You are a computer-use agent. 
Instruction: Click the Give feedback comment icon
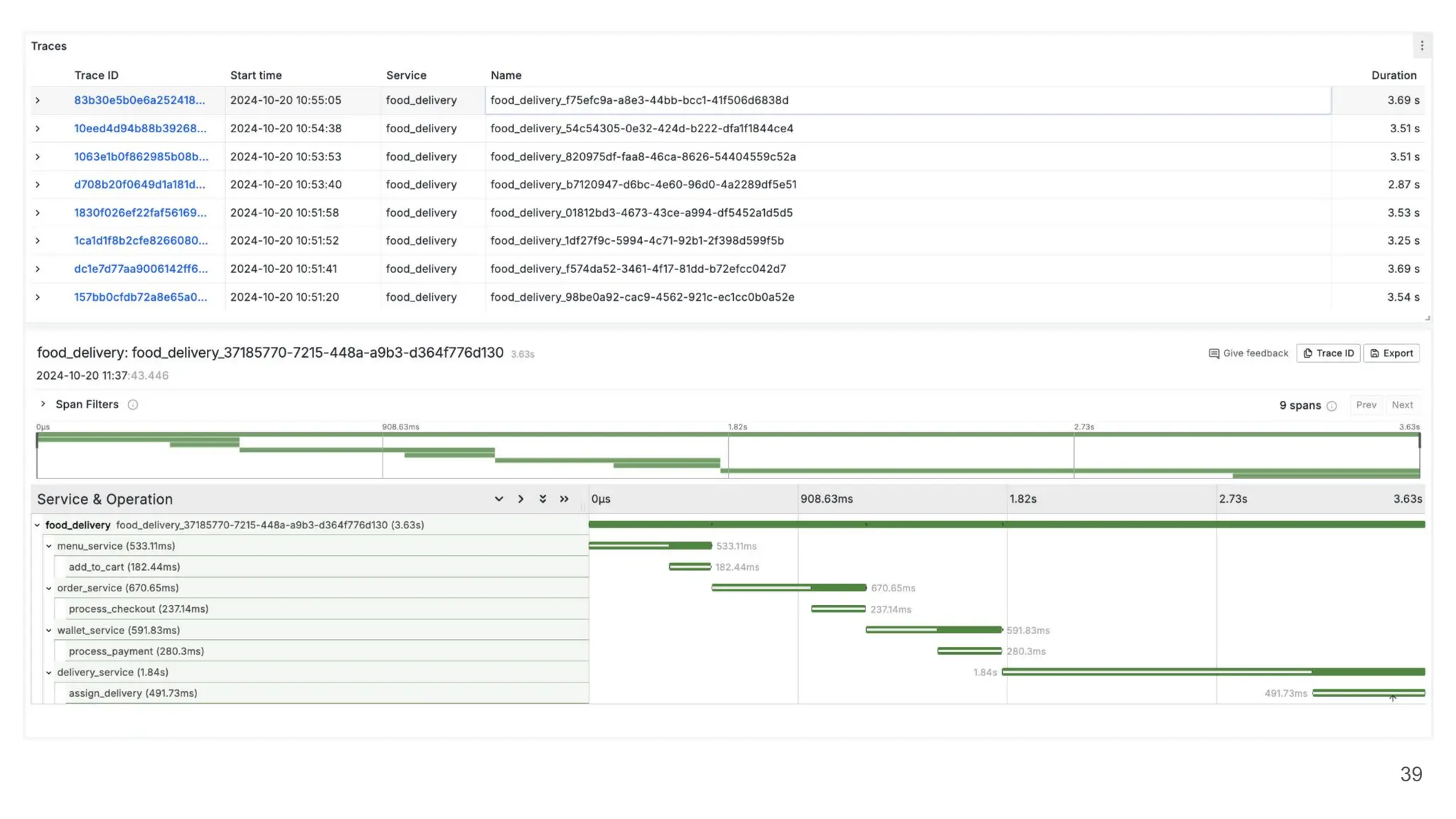[x=1214, y=353]
